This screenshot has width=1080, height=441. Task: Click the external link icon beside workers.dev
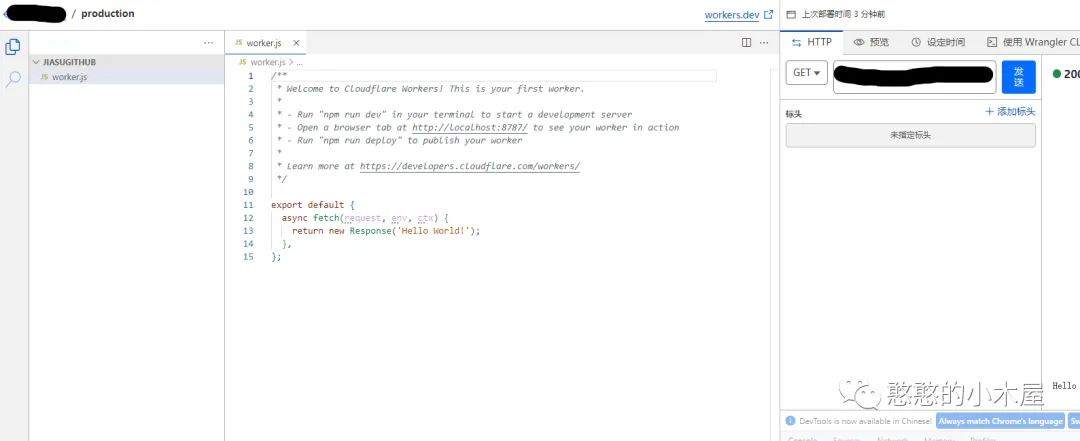[x=768, y=15]
